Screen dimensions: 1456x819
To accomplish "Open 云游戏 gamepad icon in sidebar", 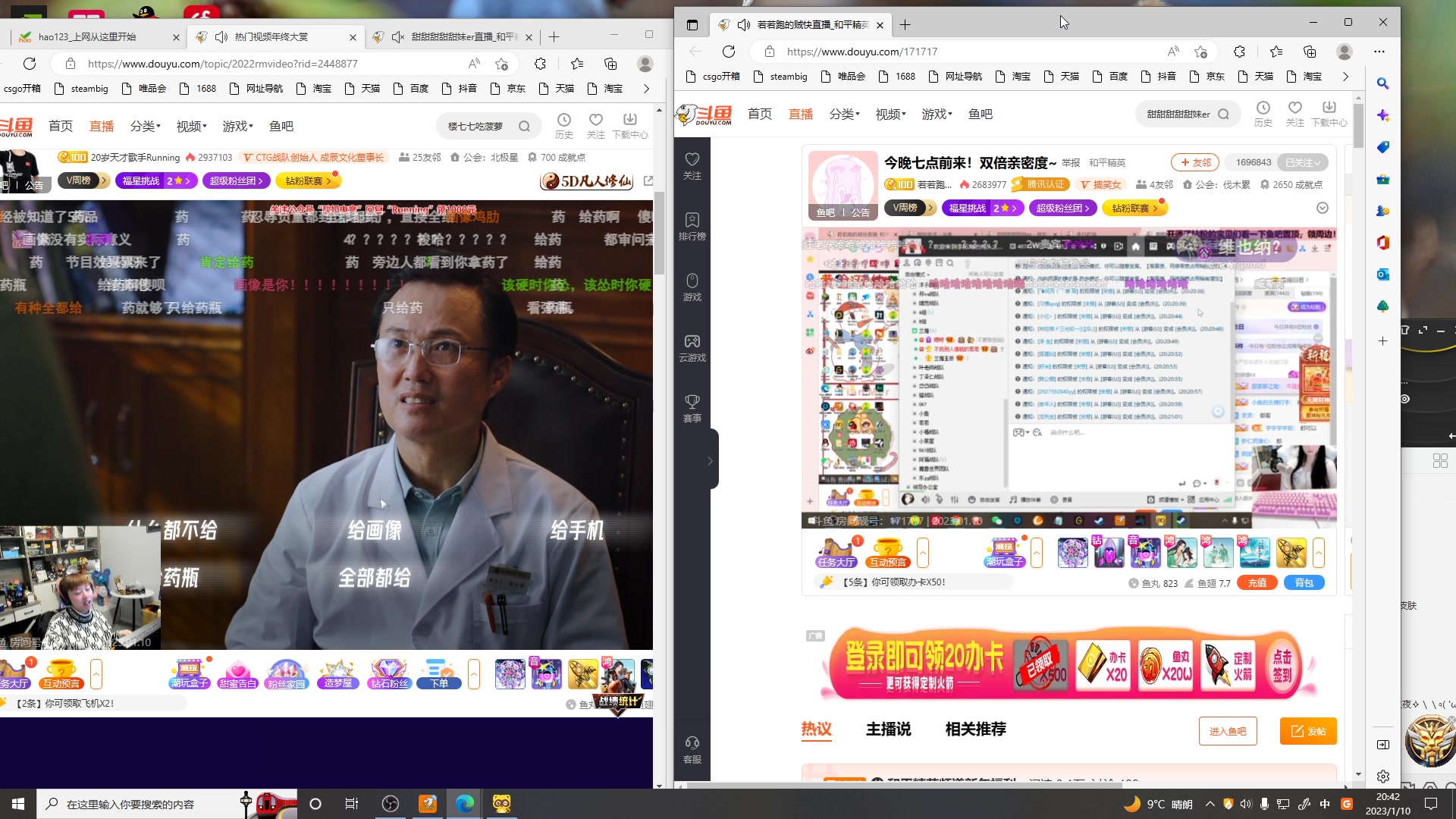I will click(x=692, y=347).
